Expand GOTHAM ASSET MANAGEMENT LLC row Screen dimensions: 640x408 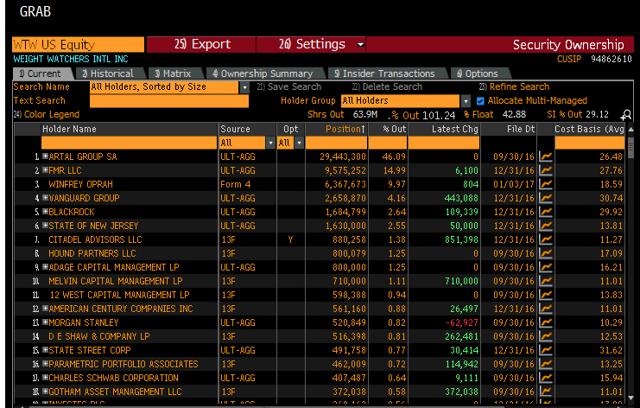(45, 392)
